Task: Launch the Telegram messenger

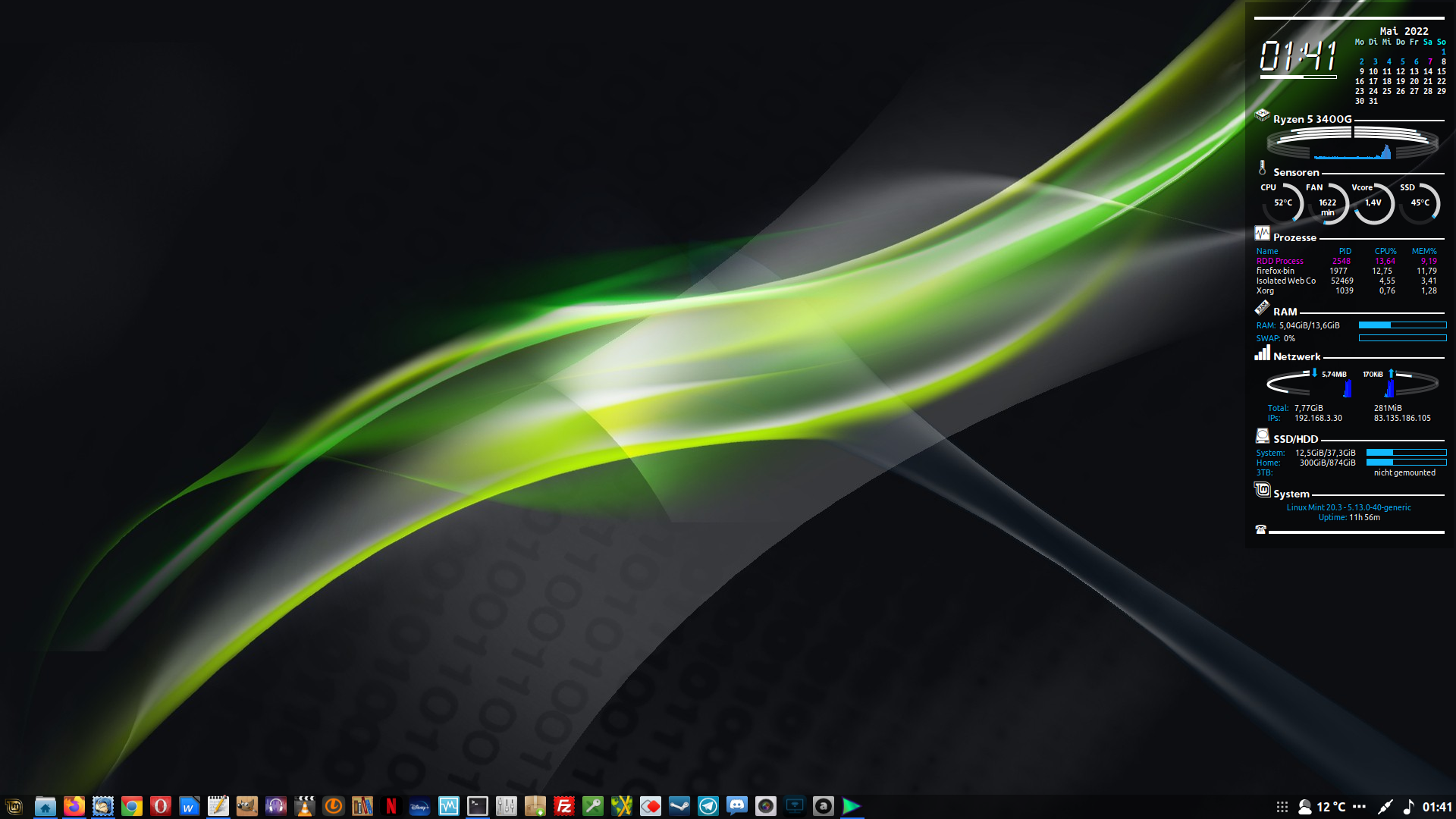Action: click(x=708, y=806)
